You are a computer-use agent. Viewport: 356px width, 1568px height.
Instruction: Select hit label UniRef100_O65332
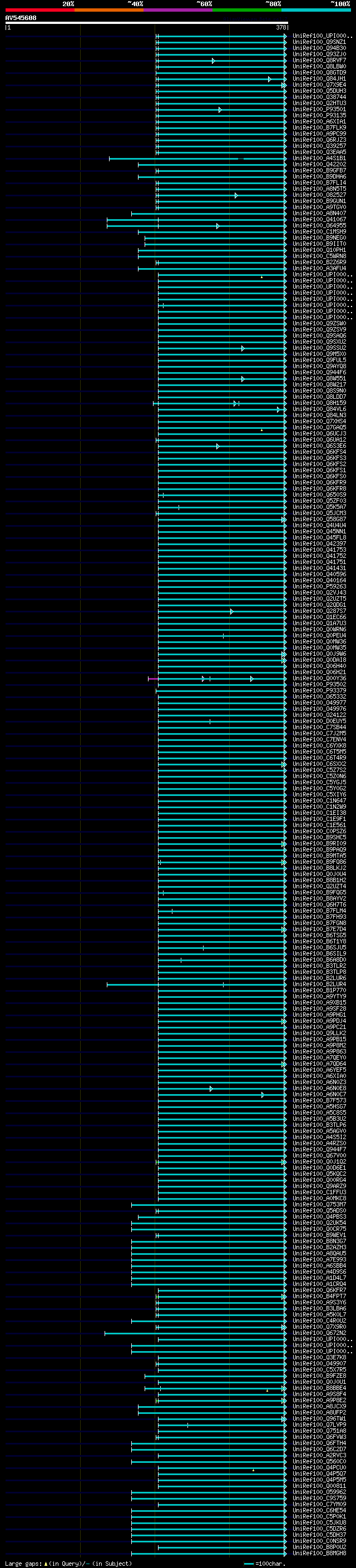coord(319,696)
